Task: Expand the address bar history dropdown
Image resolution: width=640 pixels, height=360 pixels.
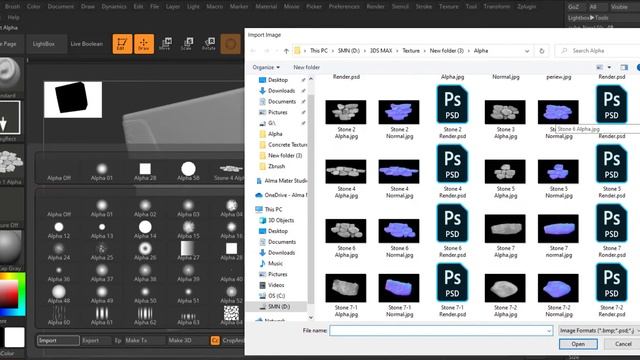Action: point(527,51)
